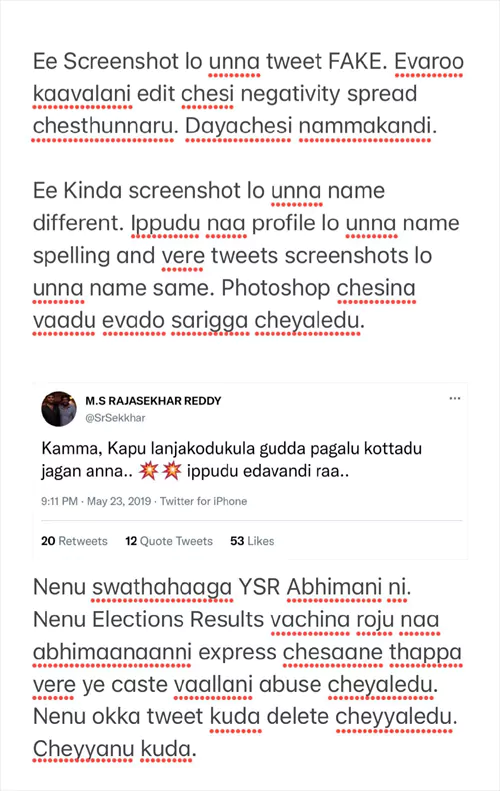
Task: View the 53 Likes list
Action: pyautogui.click(x=252, y=541)
